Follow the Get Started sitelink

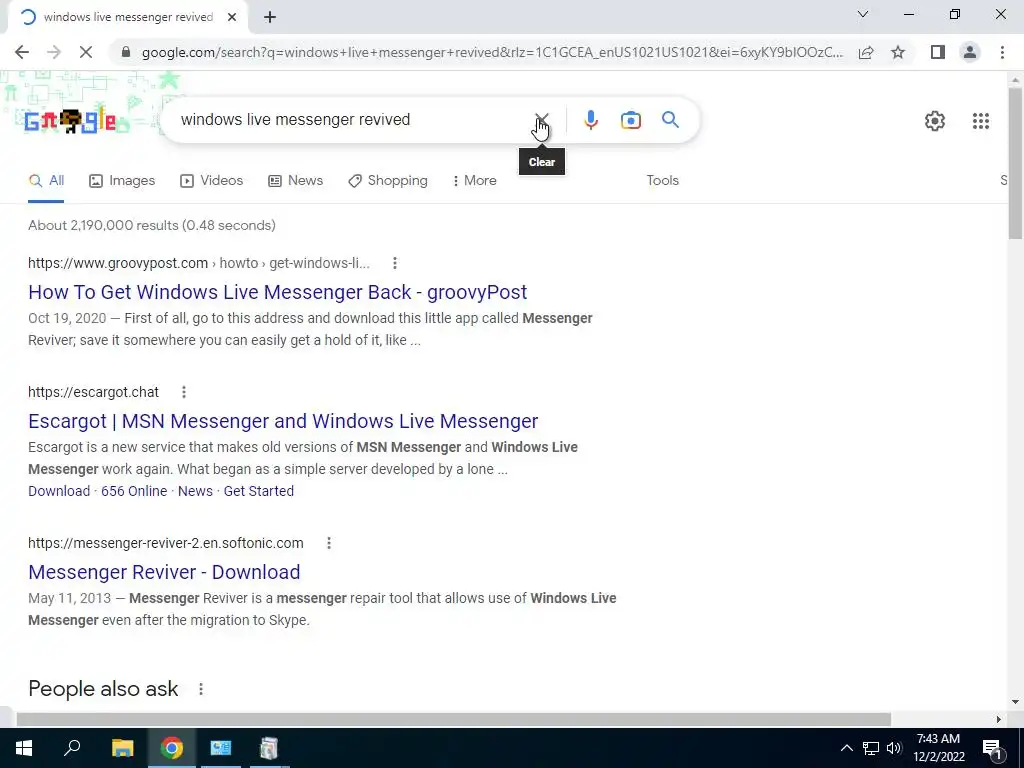click(259, 491)
